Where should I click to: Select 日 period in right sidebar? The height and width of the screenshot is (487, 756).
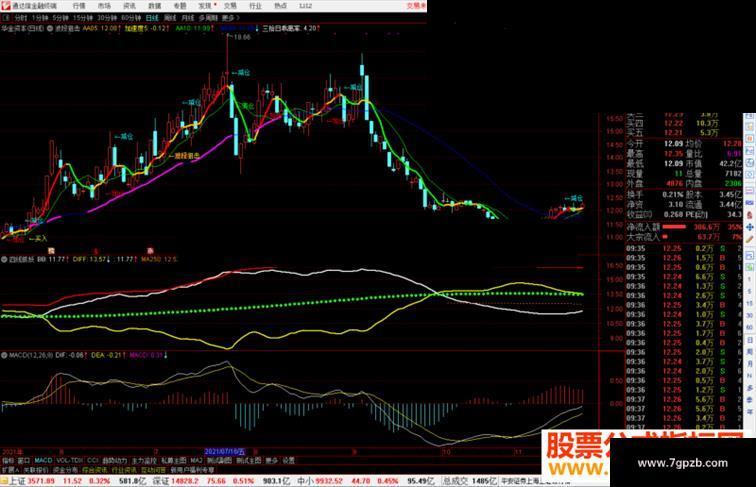pos(750,340)
